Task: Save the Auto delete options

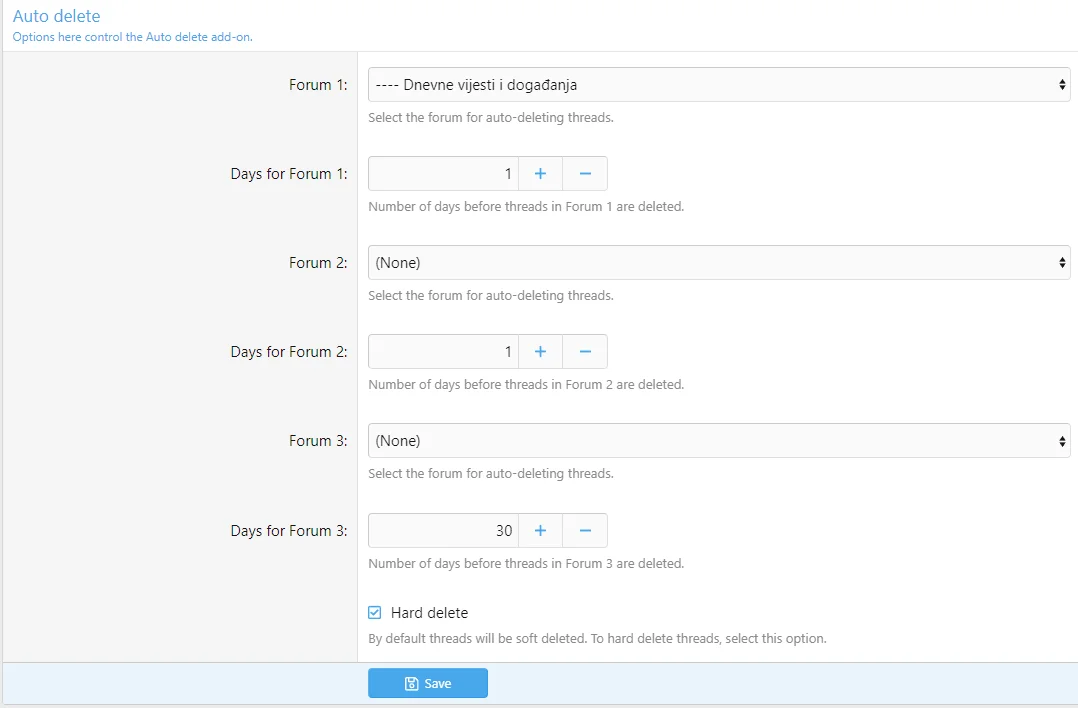Action: (428, 684)
